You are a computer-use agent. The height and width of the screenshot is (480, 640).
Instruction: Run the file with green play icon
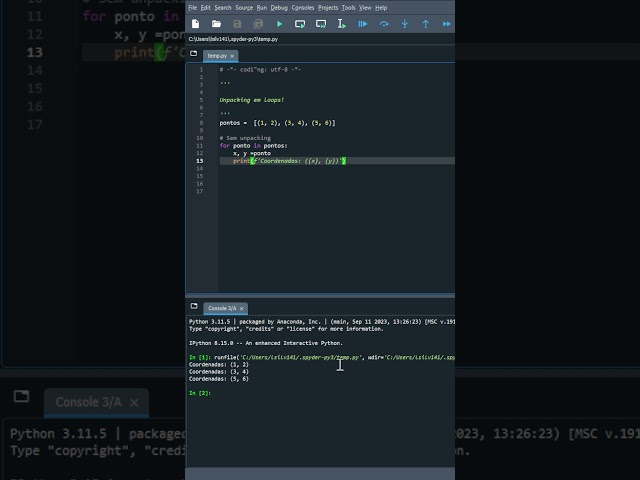click(279, 24)
